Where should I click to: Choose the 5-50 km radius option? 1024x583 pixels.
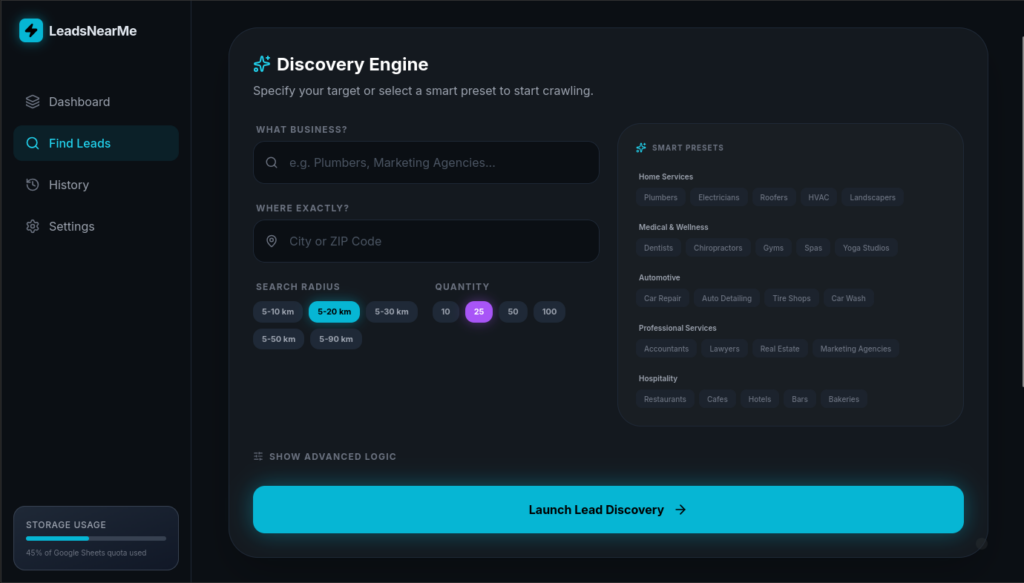279,339
